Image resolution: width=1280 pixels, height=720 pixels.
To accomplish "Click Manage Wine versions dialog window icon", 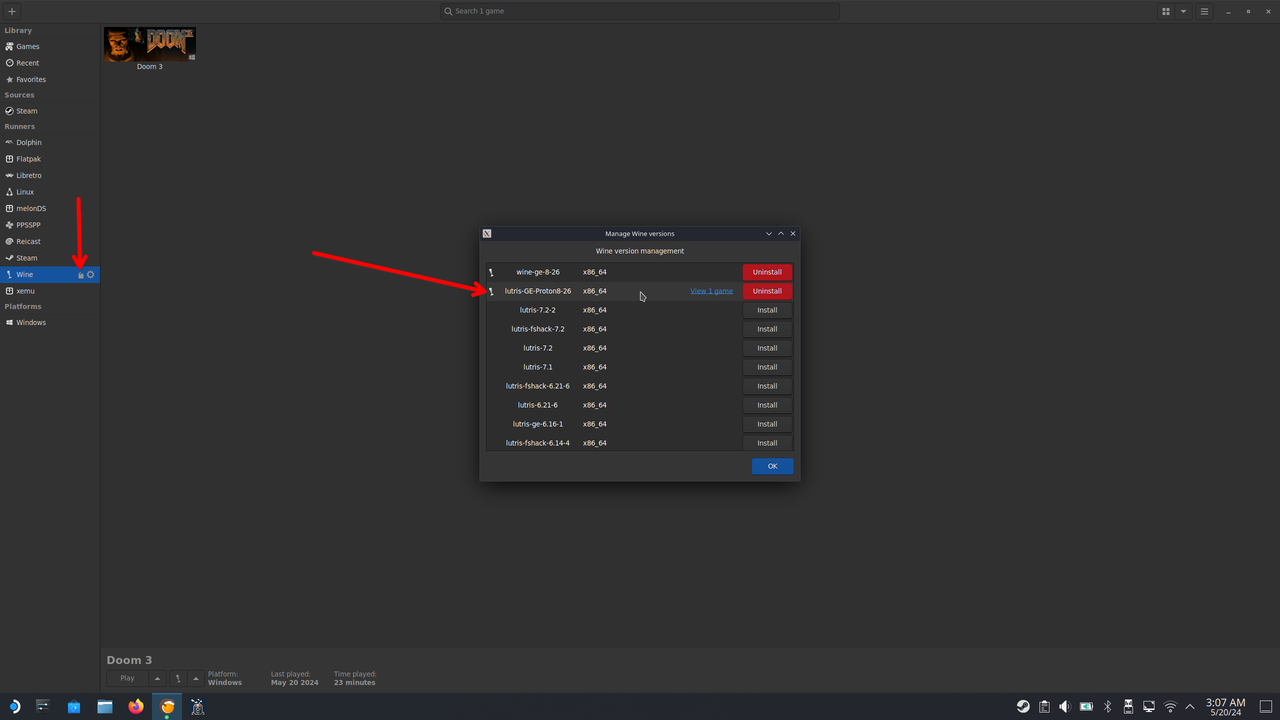I will coord(487,233).
